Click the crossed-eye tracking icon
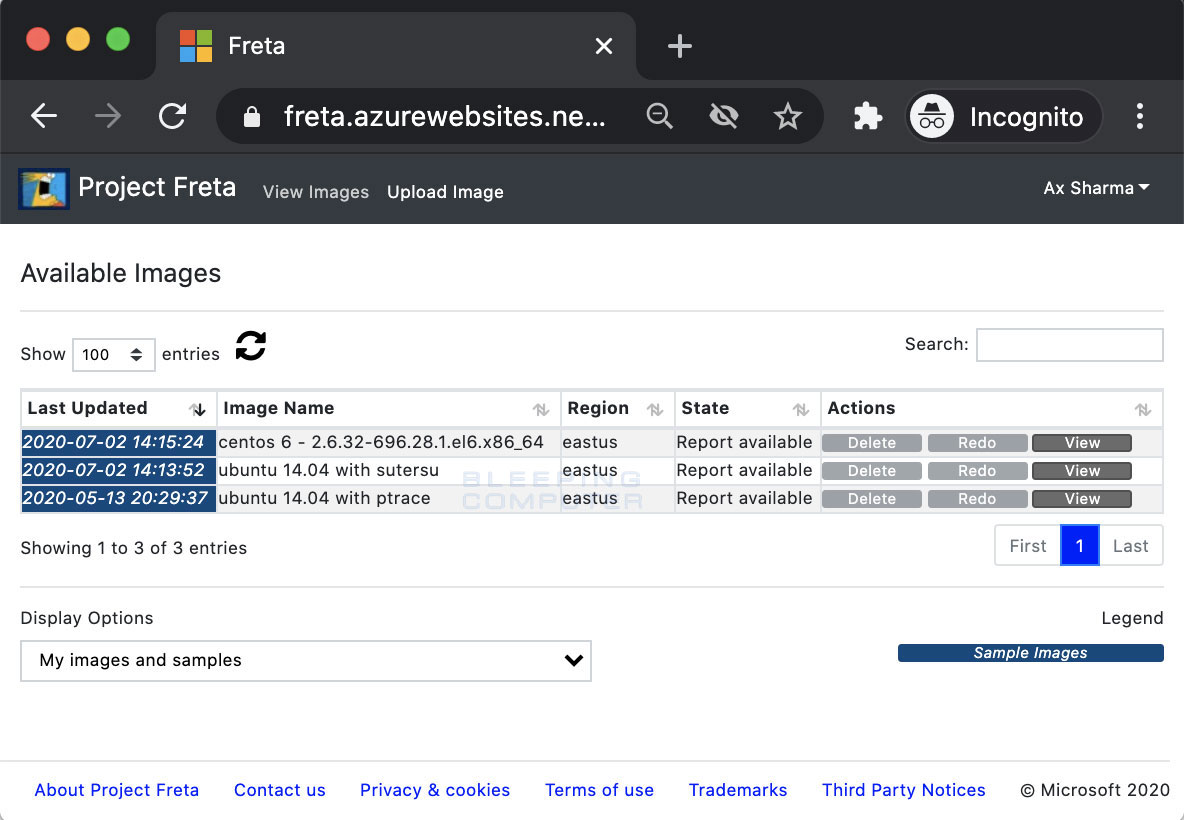1184x820 pixels. tap(723, 116)
